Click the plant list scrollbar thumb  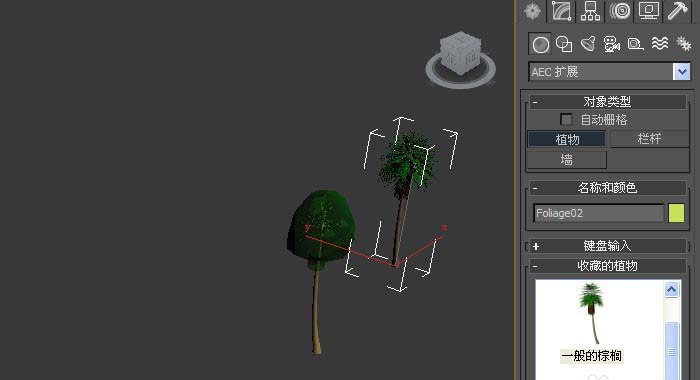671,351
